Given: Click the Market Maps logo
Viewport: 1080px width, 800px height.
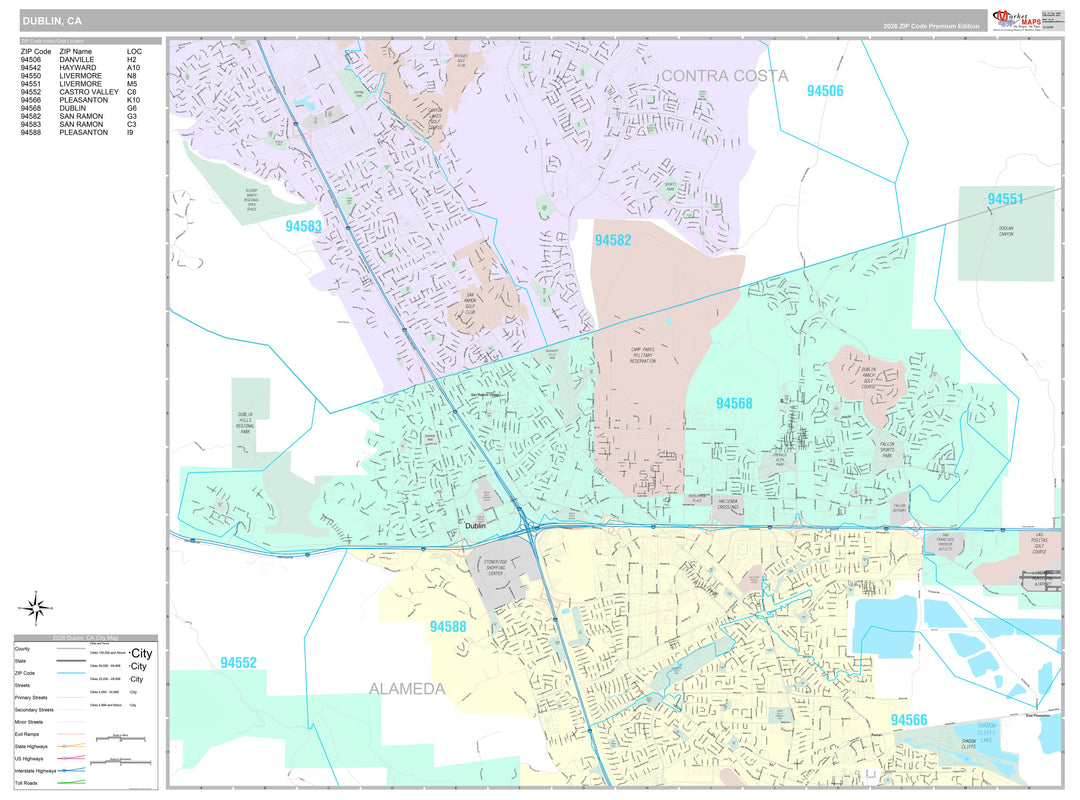Looking at the screenshot, I should coord(1017,20).
